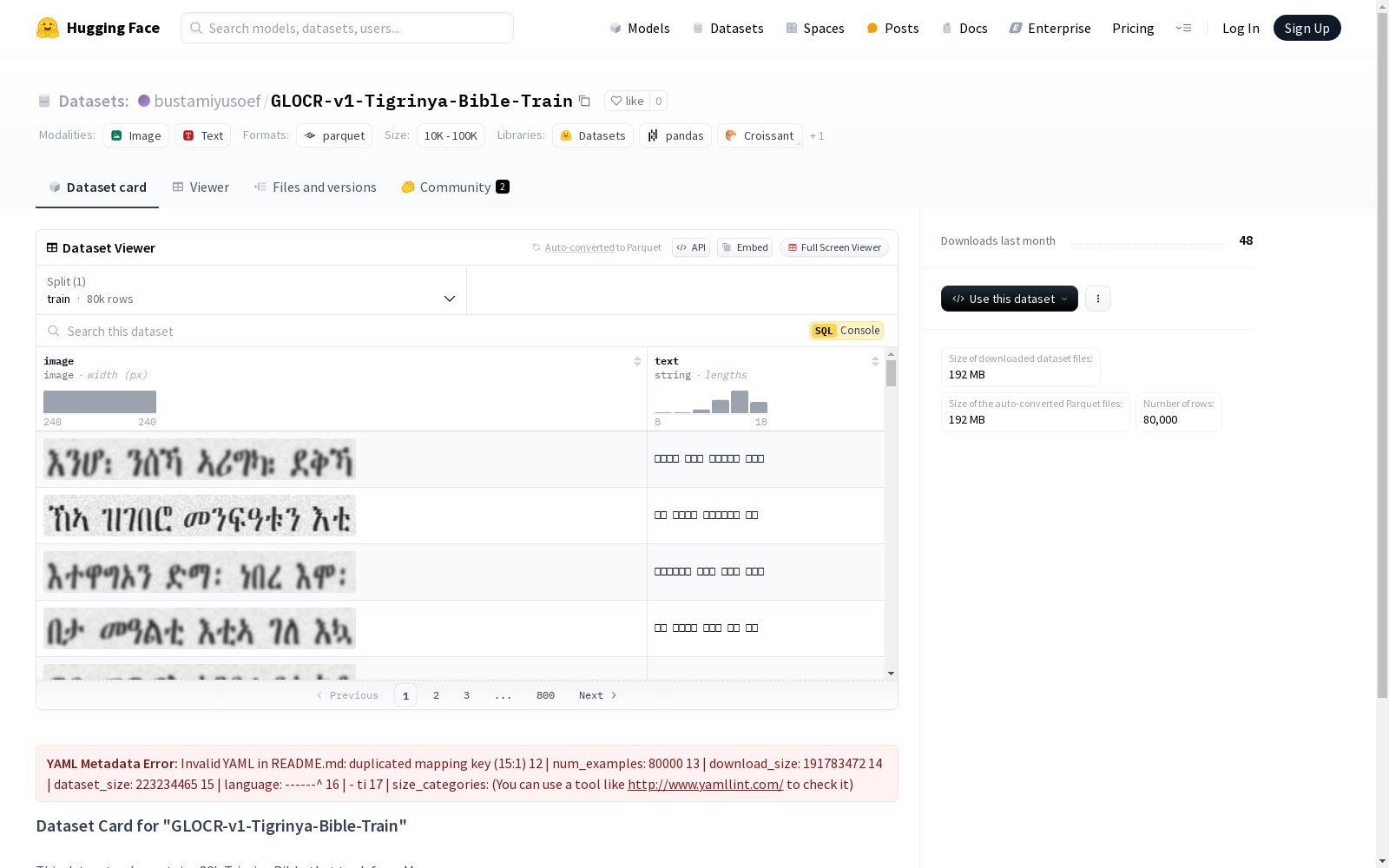Viewport: 1389px width, 868px height.
Task: Open the yamllint.com link
Action: (x=705, y=784)
